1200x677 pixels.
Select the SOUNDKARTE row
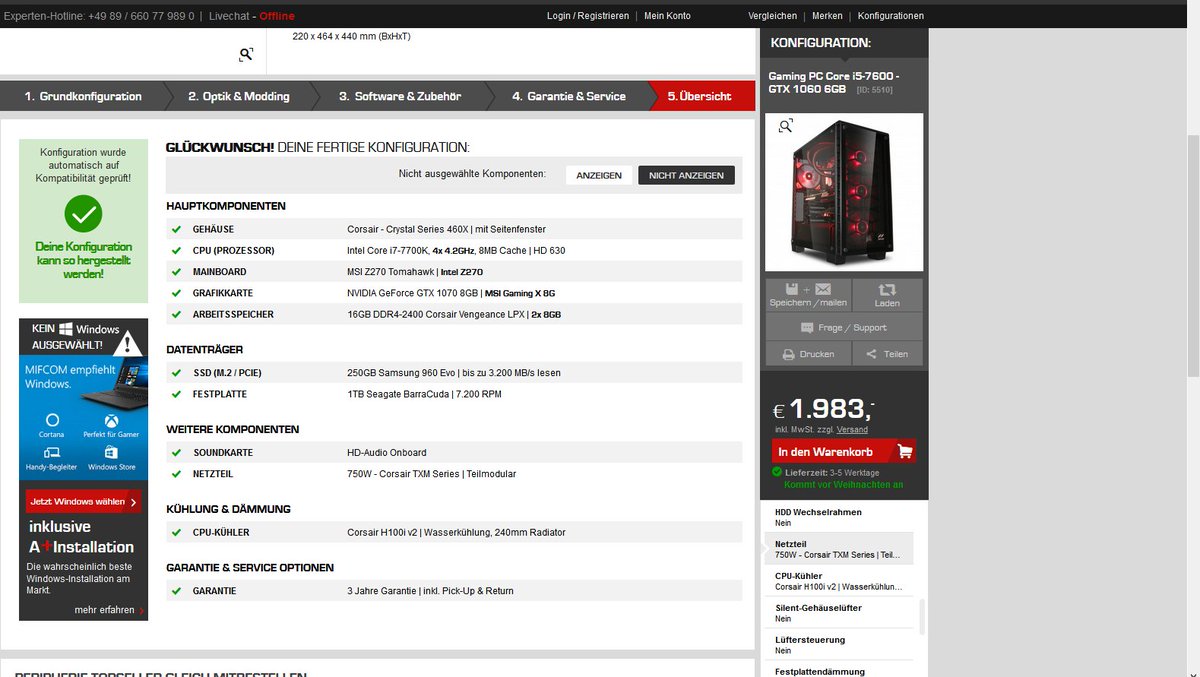point(454,453)
